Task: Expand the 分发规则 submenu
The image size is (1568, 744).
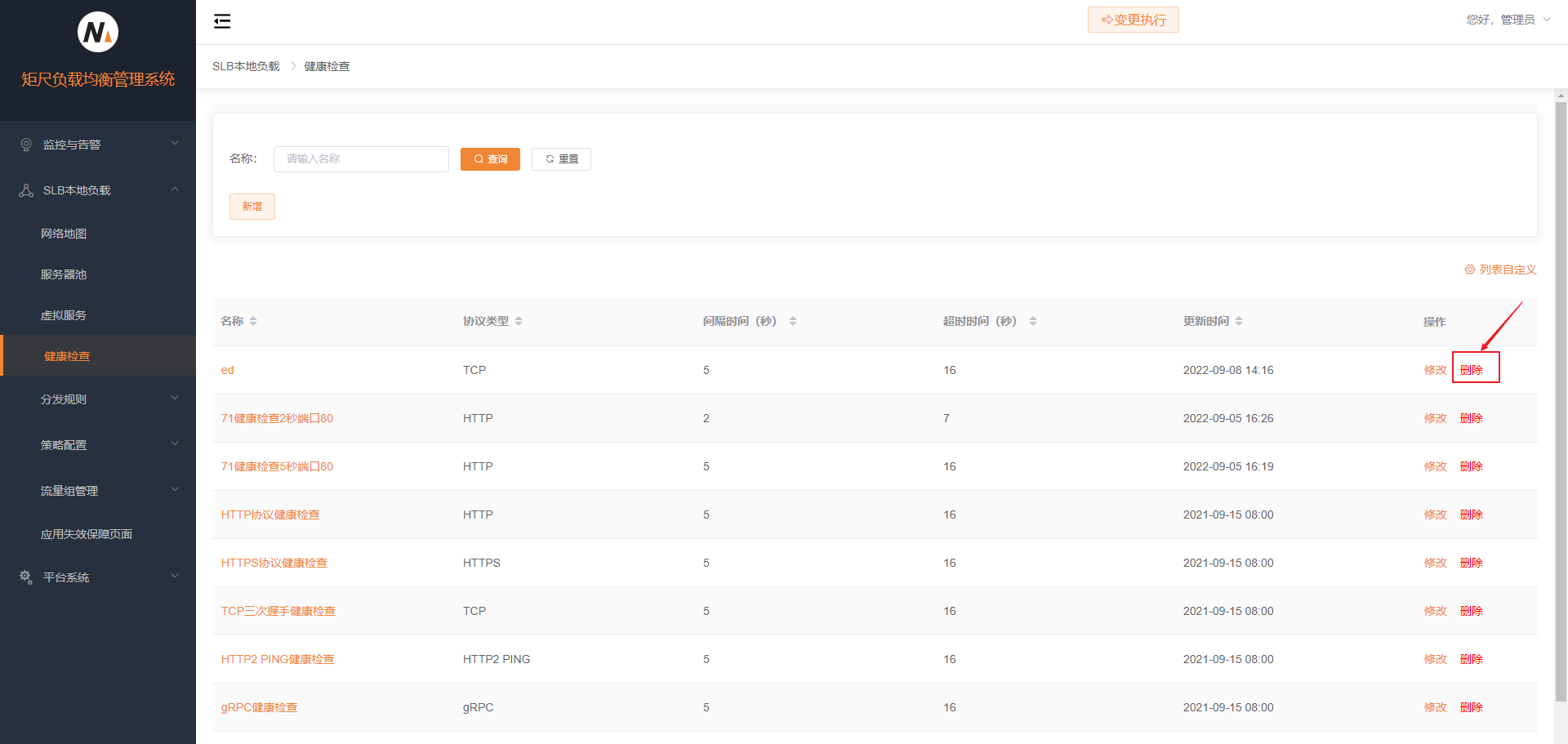Action: [x=98, y=399]
